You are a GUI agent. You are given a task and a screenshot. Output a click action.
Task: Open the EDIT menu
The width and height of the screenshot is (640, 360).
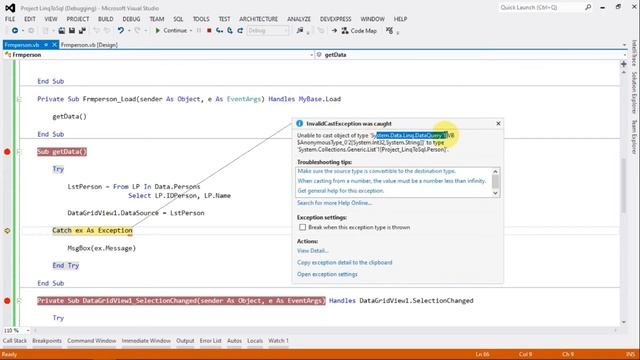(x=30, y=19)
